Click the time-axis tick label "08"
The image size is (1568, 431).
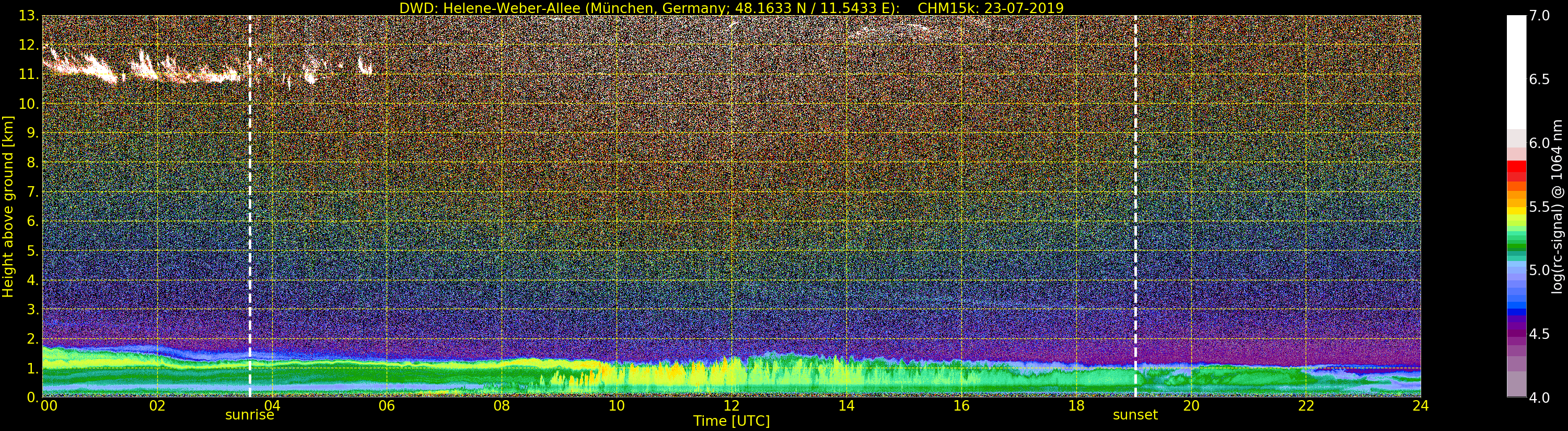pos(502,405)
